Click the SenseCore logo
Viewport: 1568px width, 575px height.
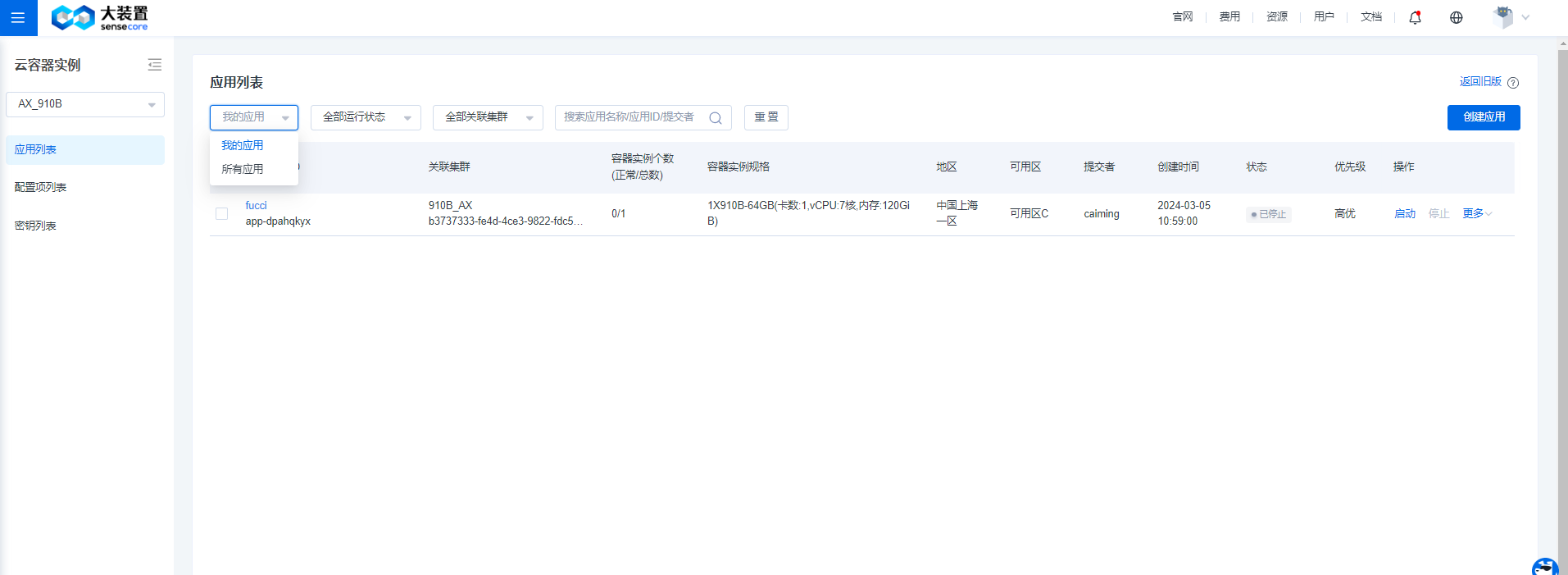coord(99,17)
